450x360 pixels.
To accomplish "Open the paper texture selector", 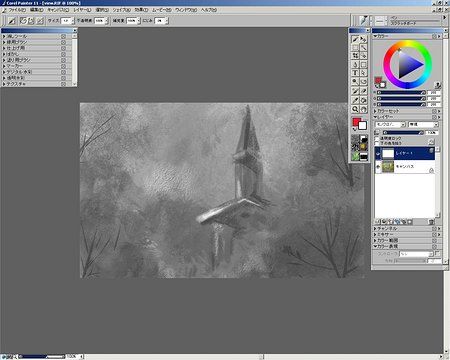I will tap(355, 139).
